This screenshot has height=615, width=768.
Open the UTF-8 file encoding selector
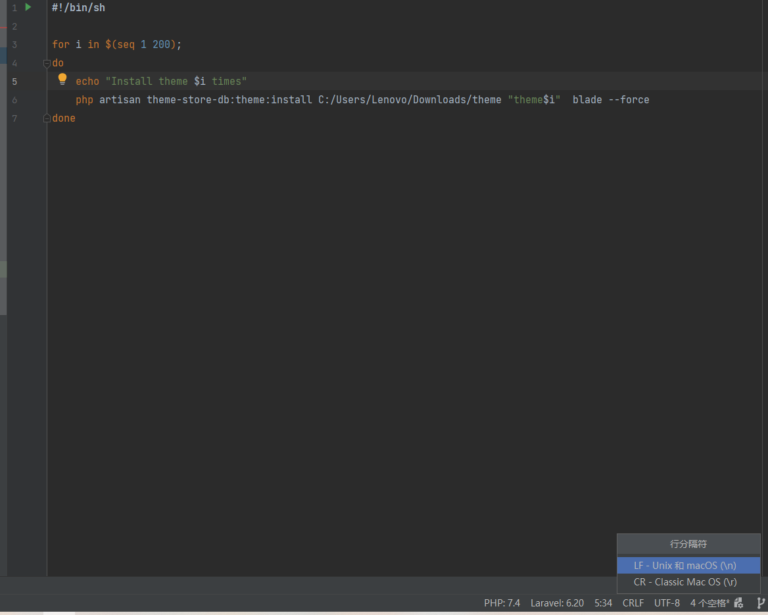click(x=667, y=603)
